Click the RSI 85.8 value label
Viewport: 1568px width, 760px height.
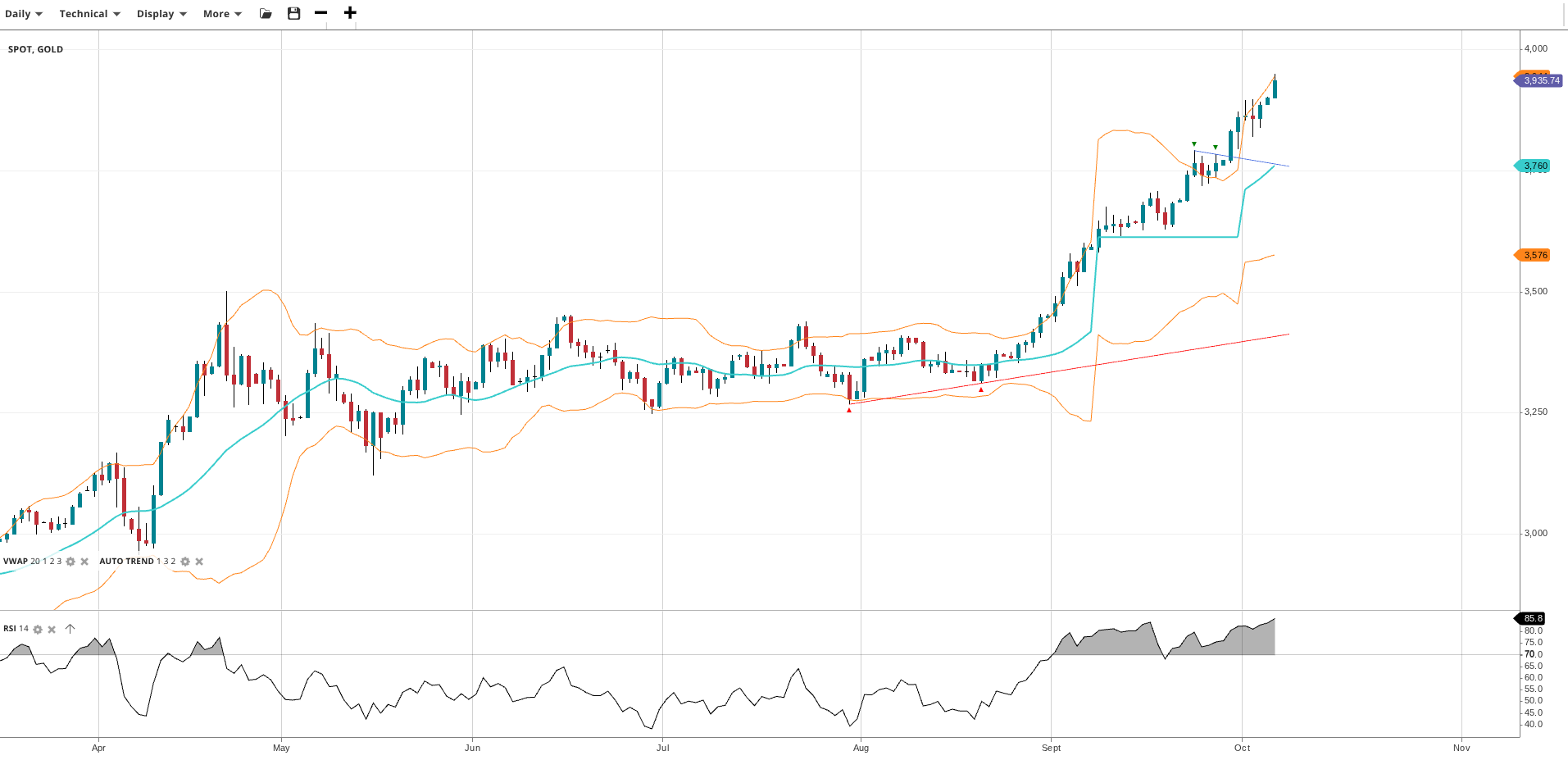[x=1532, y=618]
